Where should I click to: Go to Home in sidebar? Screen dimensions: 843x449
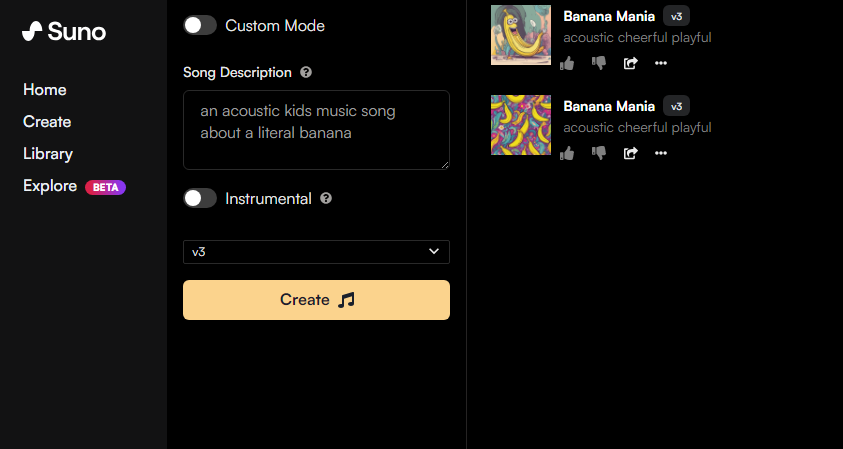pos(45,89)
